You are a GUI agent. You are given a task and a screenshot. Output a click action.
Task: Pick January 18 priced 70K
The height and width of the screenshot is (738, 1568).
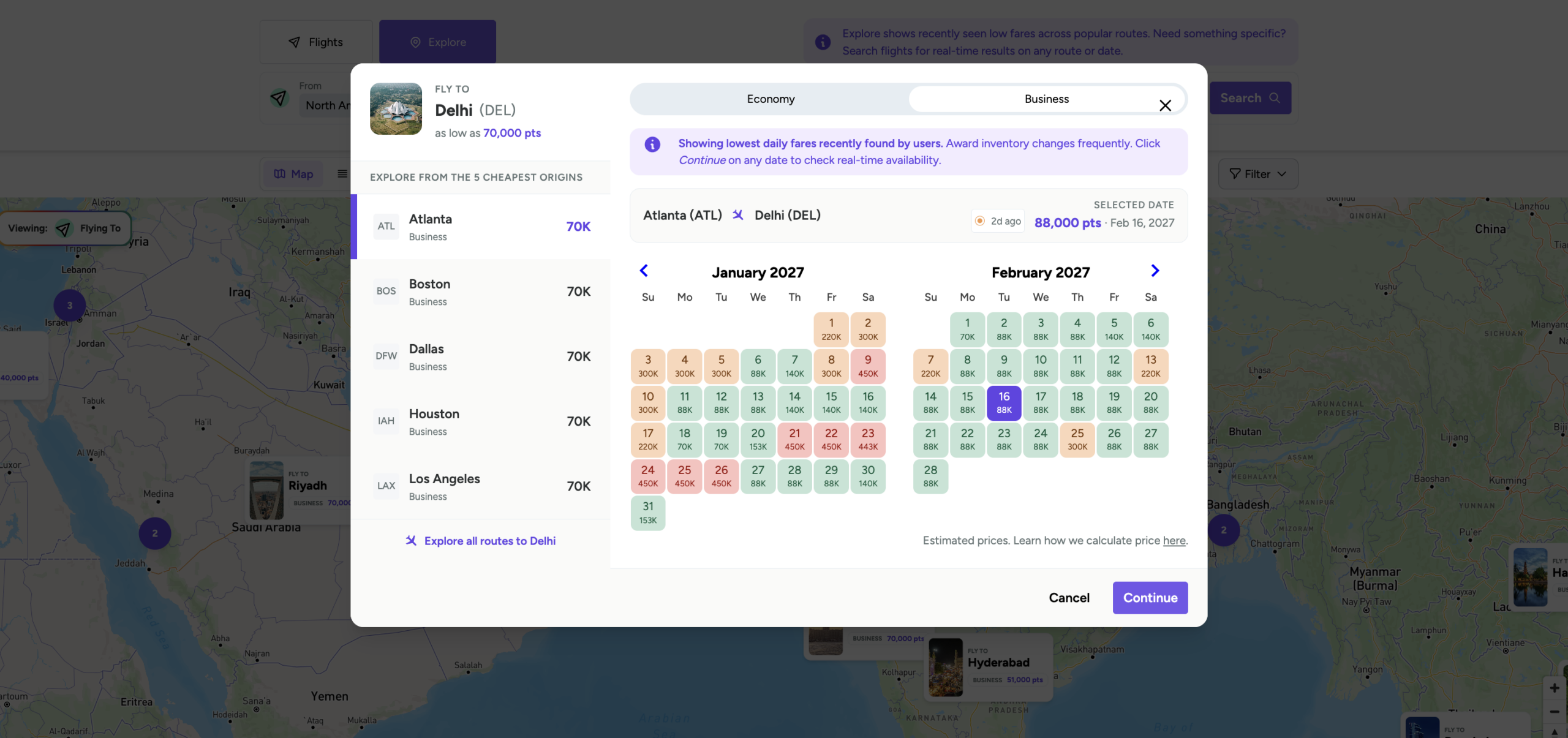click(684, 440)
